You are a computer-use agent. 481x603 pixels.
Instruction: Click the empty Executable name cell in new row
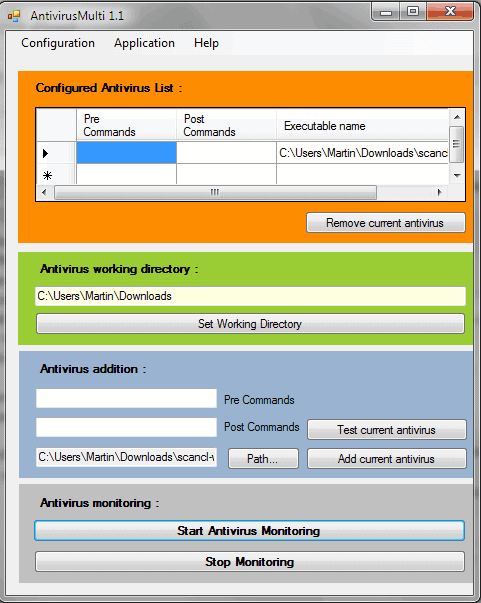[x=363, y=175]
